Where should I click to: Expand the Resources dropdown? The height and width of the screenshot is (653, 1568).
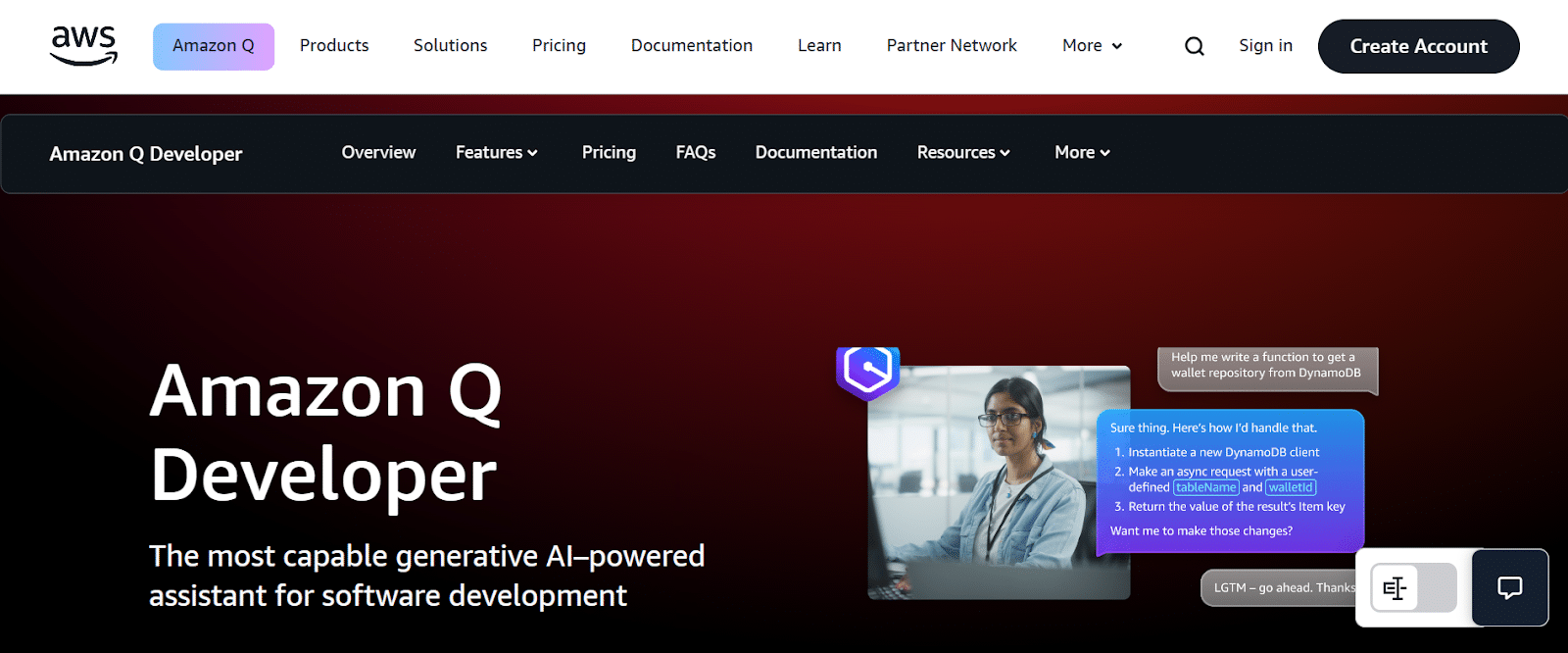click(x=963, y=153)
